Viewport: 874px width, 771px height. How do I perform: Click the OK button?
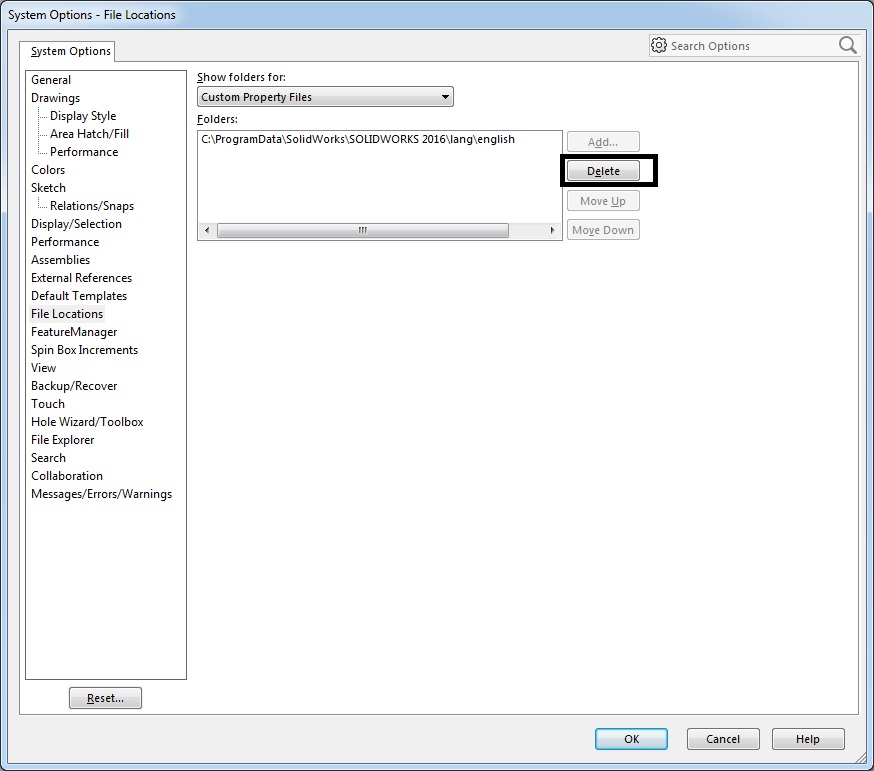(631, 739)
